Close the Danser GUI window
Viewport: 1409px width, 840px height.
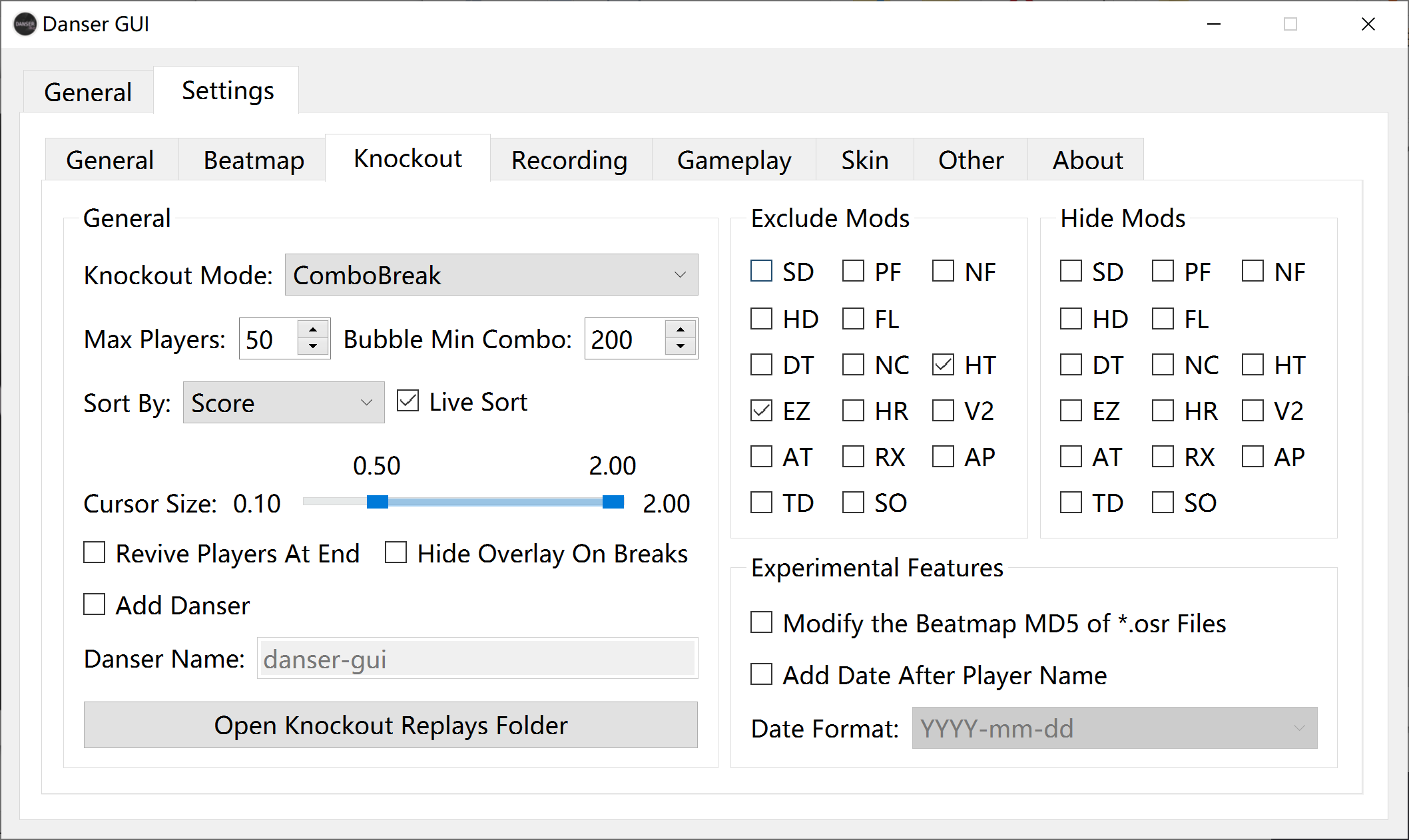(1368, 25)
